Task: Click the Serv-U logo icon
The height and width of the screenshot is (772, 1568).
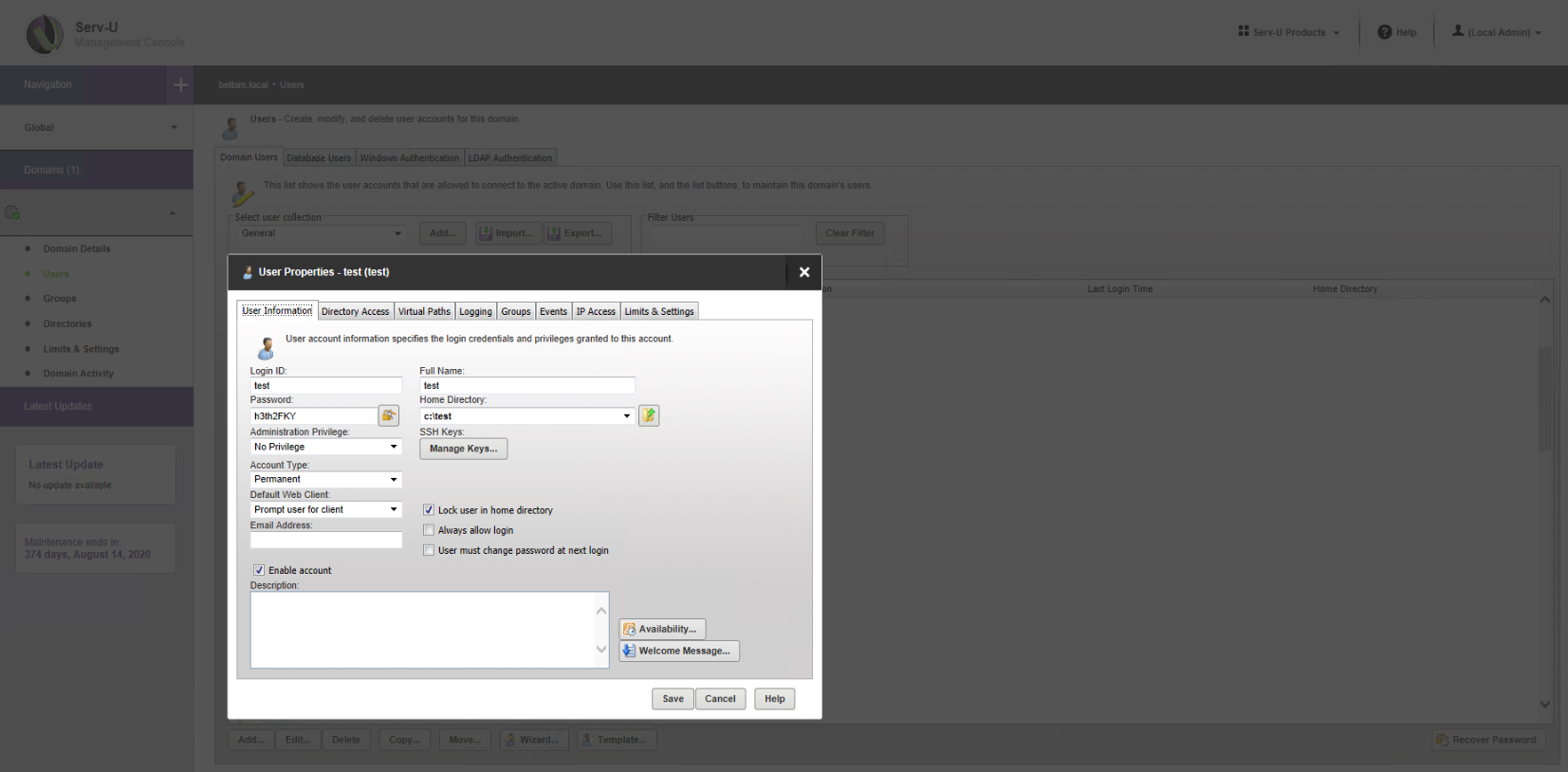Action: pos(45,34)
